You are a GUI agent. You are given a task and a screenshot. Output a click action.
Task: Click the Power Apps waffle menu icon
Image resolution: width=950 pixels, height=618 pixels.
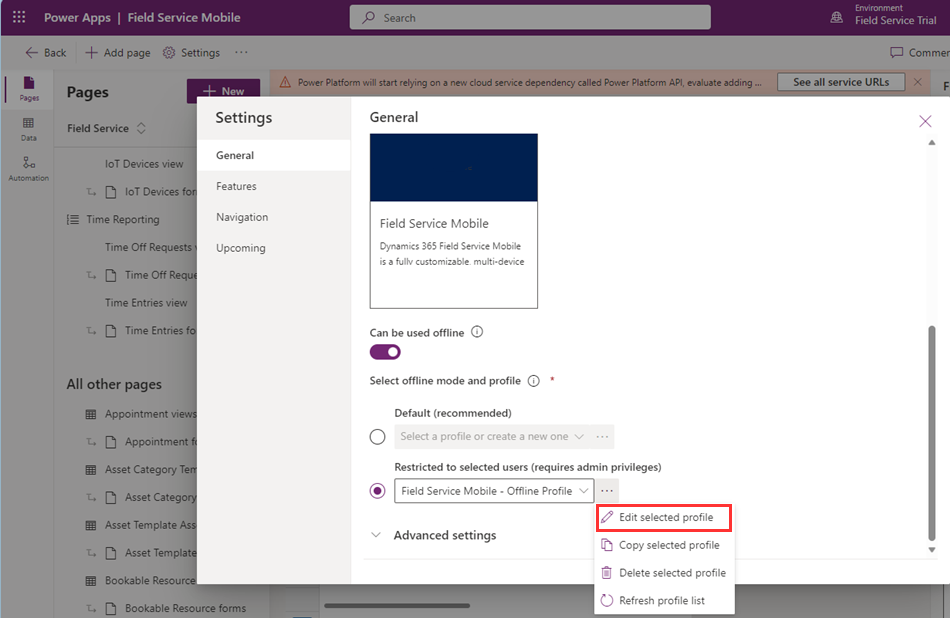click(17, 17)
